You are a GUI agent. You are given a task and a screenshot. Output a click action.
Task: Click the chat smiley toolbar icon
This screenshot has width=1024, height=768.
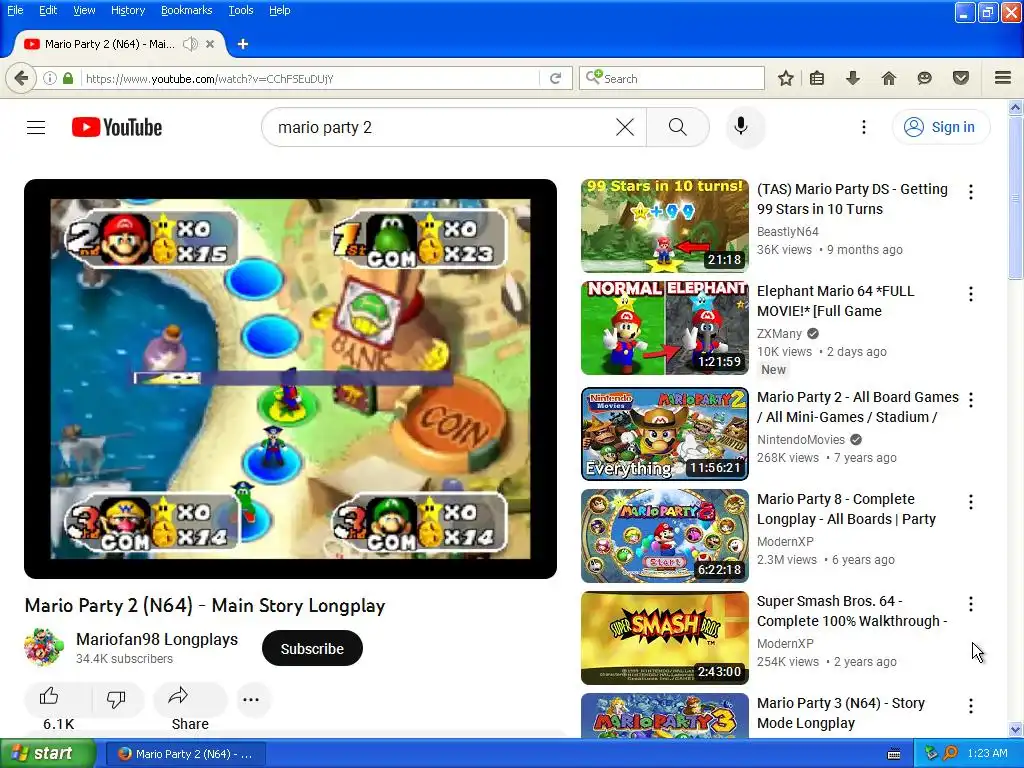[924, 78]
